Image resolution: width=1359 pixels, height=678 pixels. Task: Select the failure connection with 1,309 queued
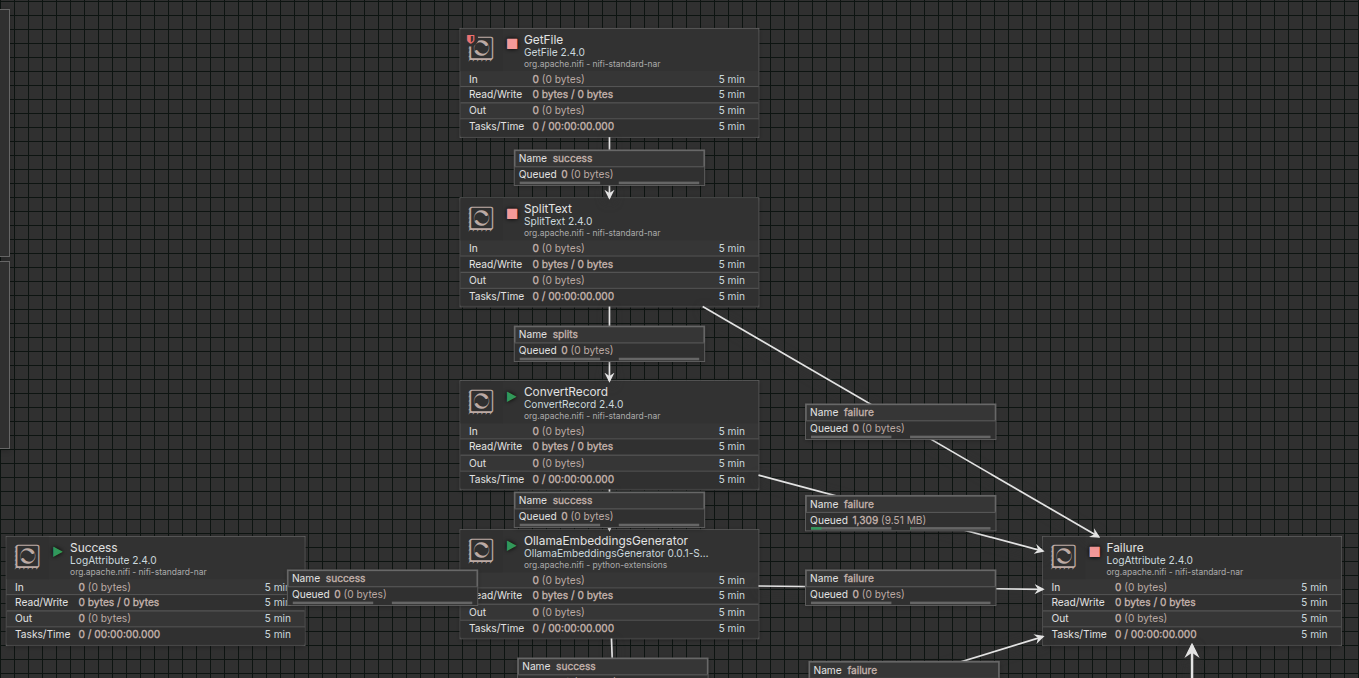click(900, 512)
